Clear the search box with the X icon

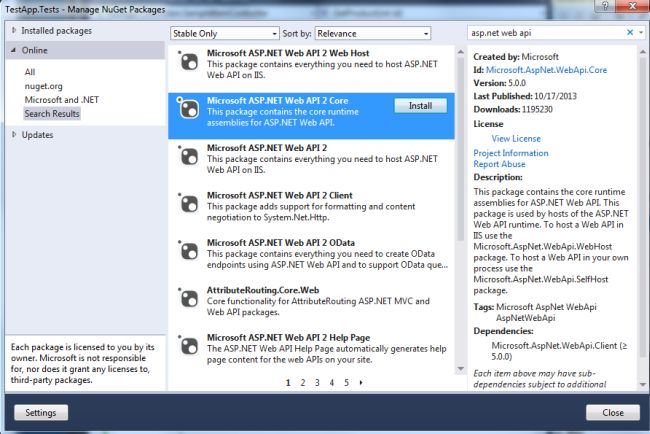pyautogui.click(x=630, y=32)
